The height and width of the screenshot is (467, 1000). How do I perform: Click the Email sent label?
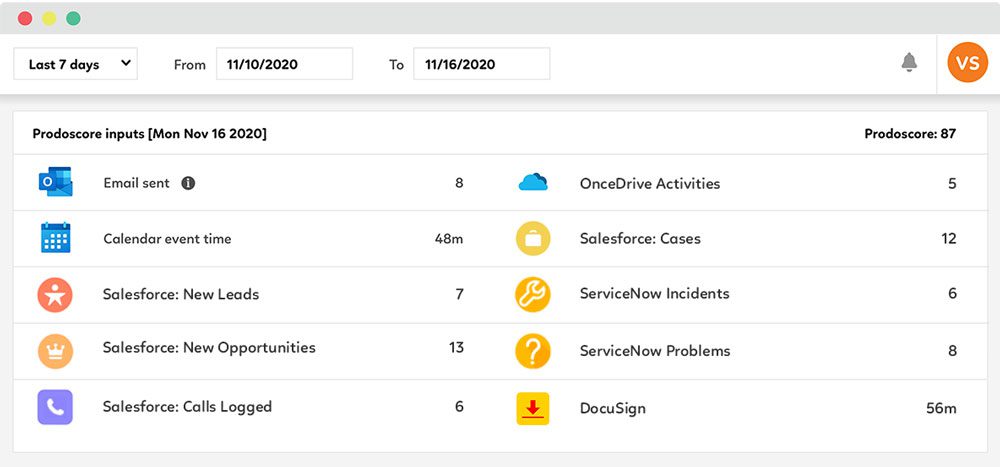pos(136,183)
